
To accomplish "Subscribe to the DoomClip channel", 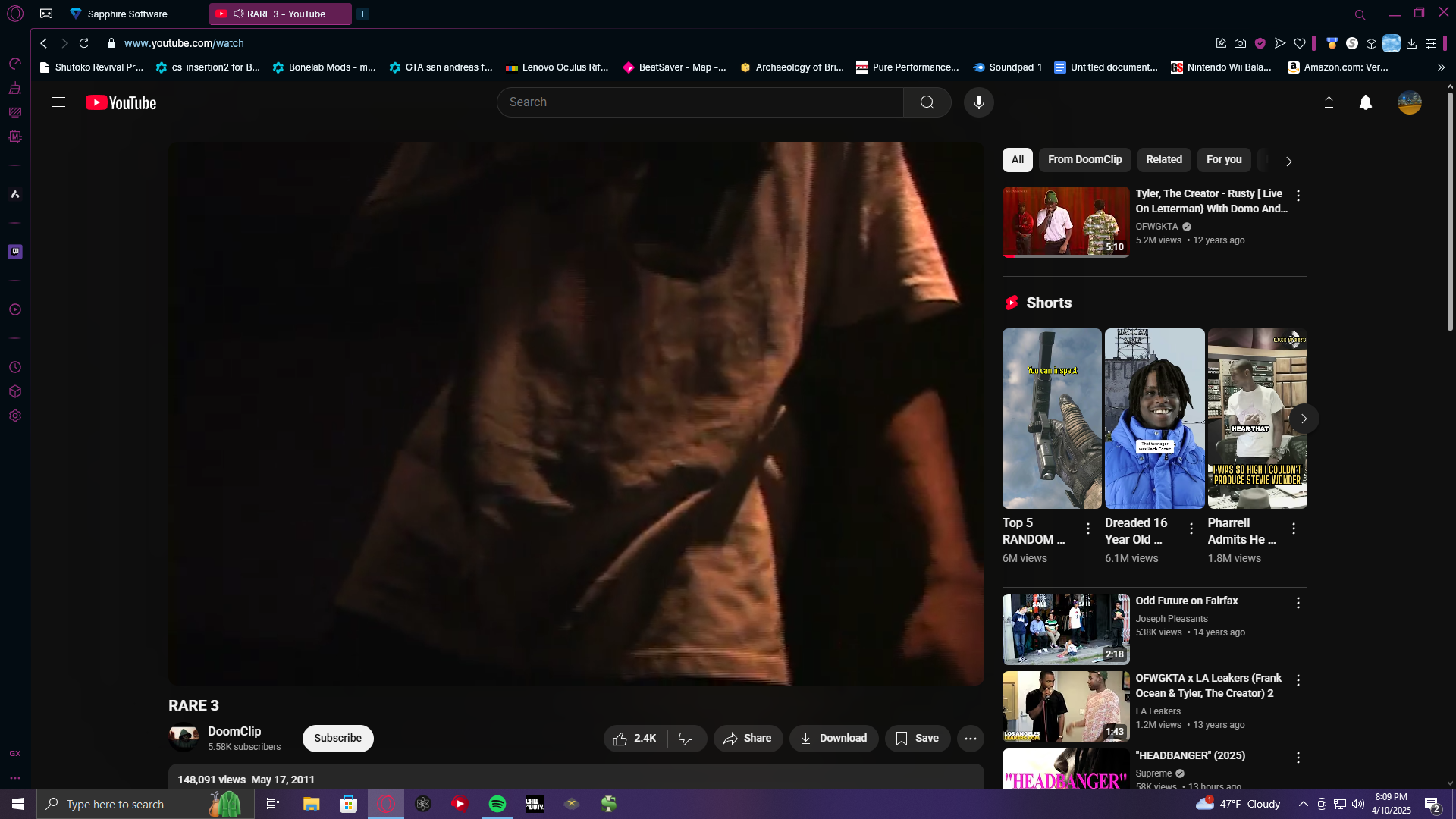I will (x=337, y=739).
